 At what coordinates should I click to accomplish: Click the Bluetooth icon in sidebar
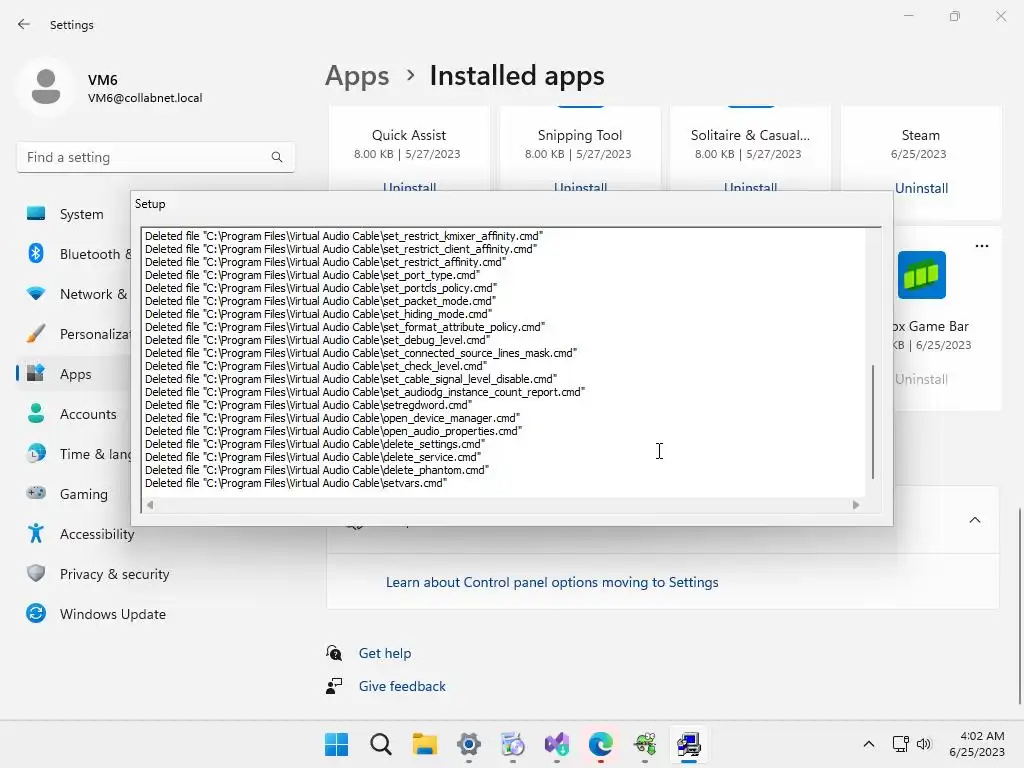click(36, 253)
